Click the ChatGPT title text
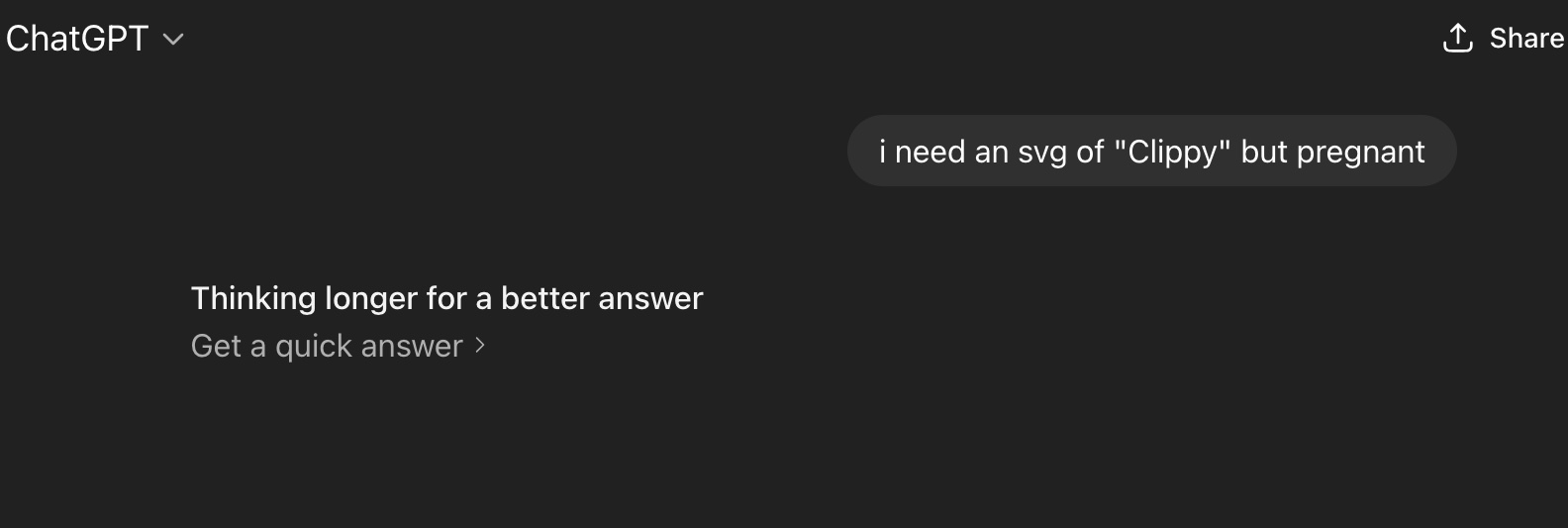Viewport: 1568px width, 528px height. pos(77,39)
